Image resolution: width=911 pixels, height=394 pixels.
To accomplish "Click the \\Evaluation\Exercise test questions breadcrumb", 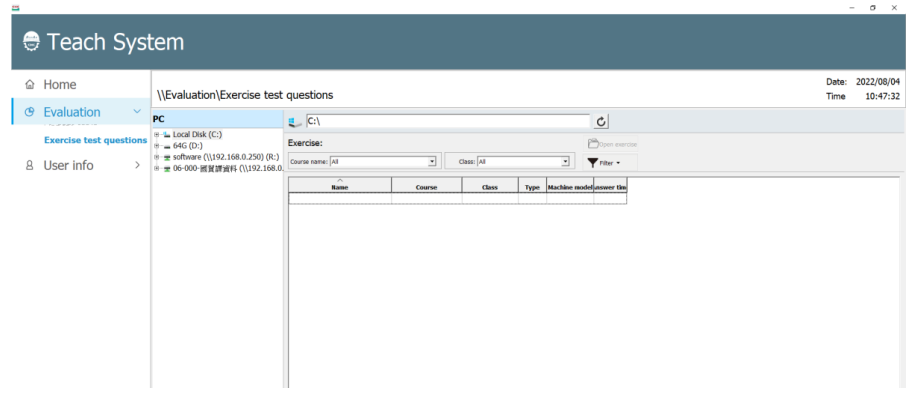I will coord(245,95).
